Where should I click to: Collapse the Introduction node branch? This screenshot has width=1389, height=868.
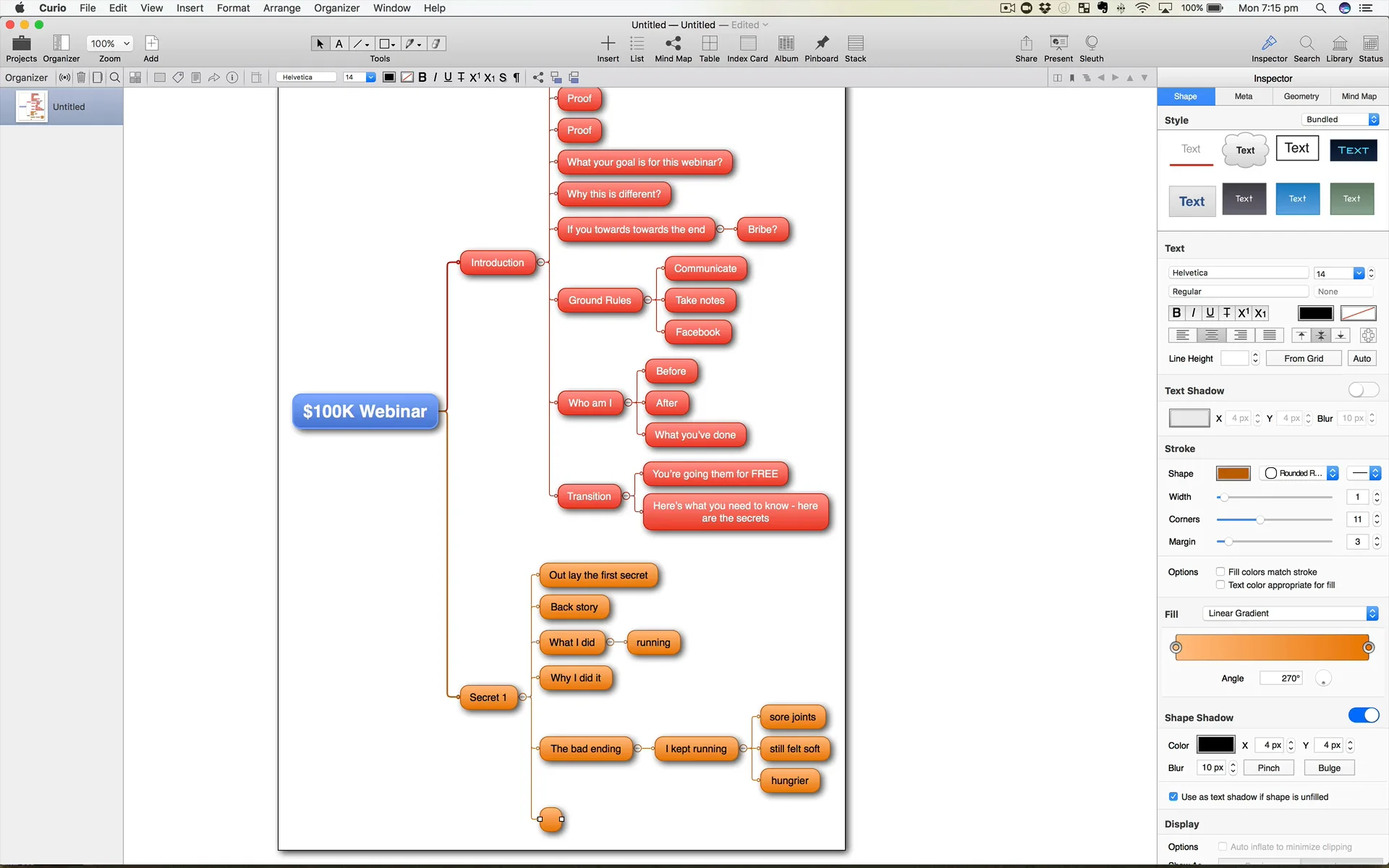point(541,263)
